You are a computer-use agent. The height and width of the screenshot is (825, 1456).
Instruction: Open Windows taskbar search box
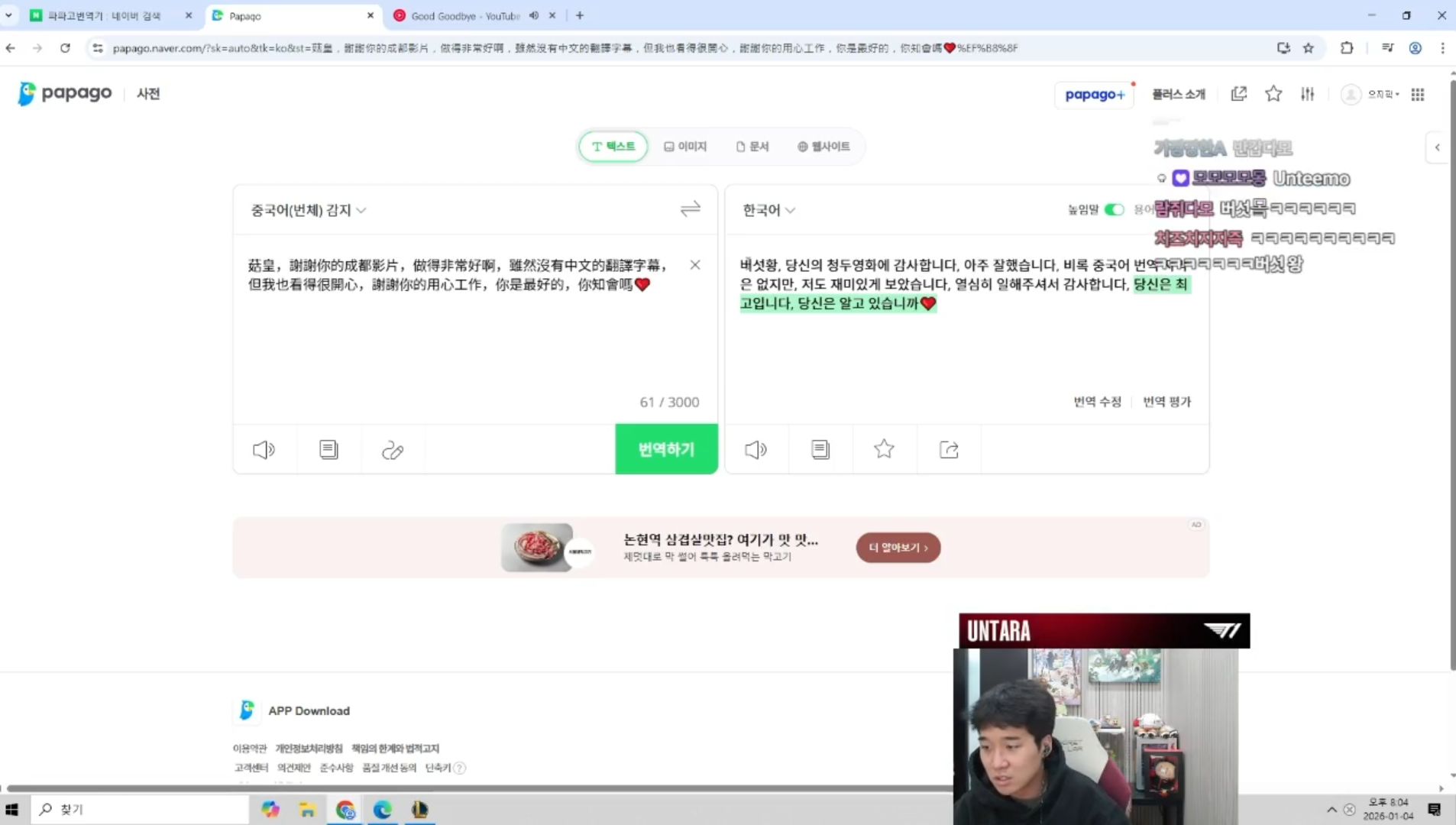[141, 809]
